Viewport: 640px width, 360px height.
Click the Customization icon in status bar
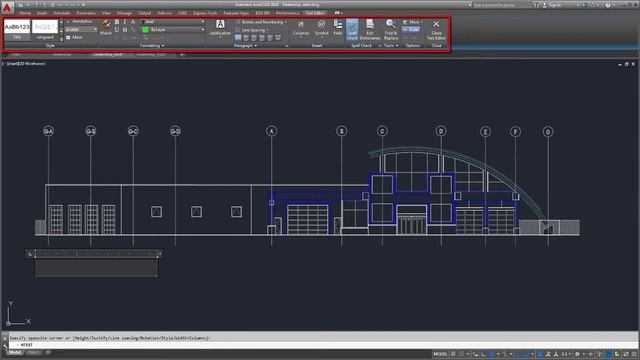(x=633, y=354)
